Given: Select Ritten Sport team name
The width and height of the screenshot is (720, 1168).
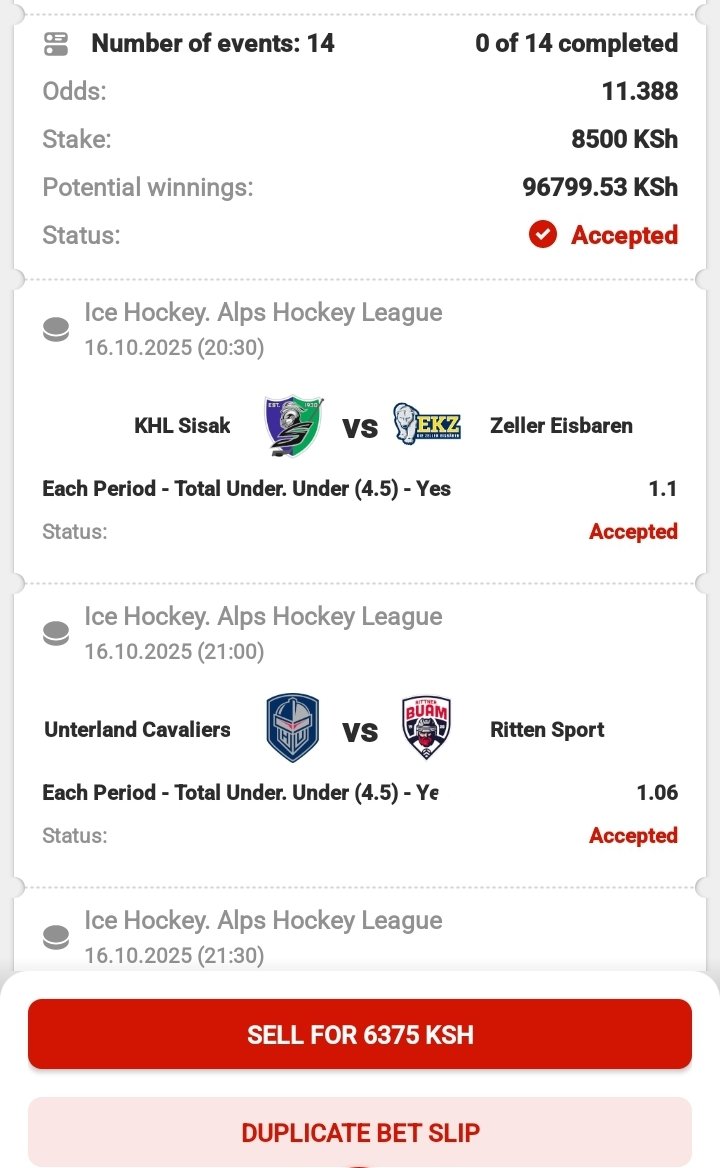Looking at the screenshot, I should 547,730.
